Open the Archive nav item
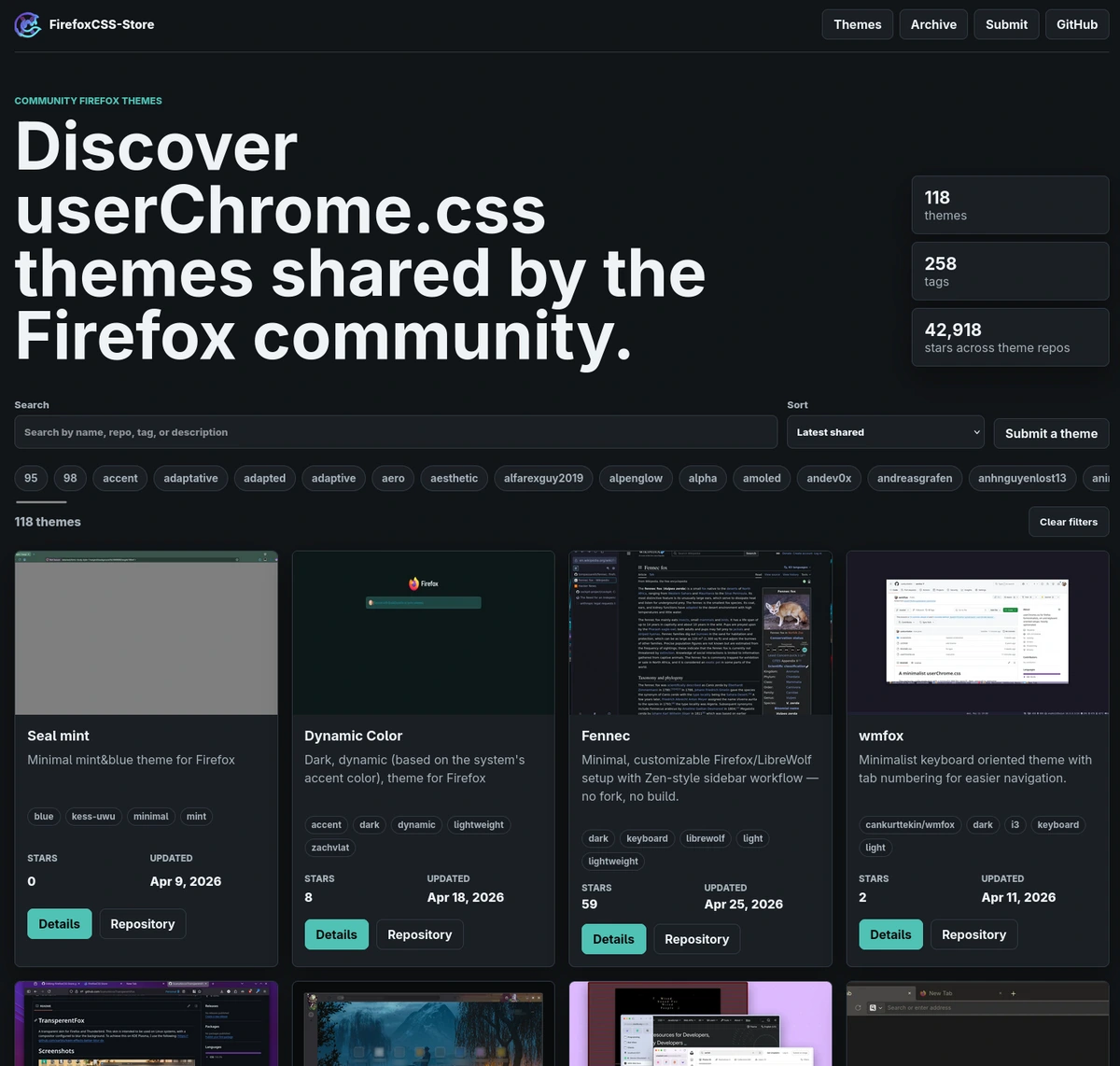 pos(933,24)
